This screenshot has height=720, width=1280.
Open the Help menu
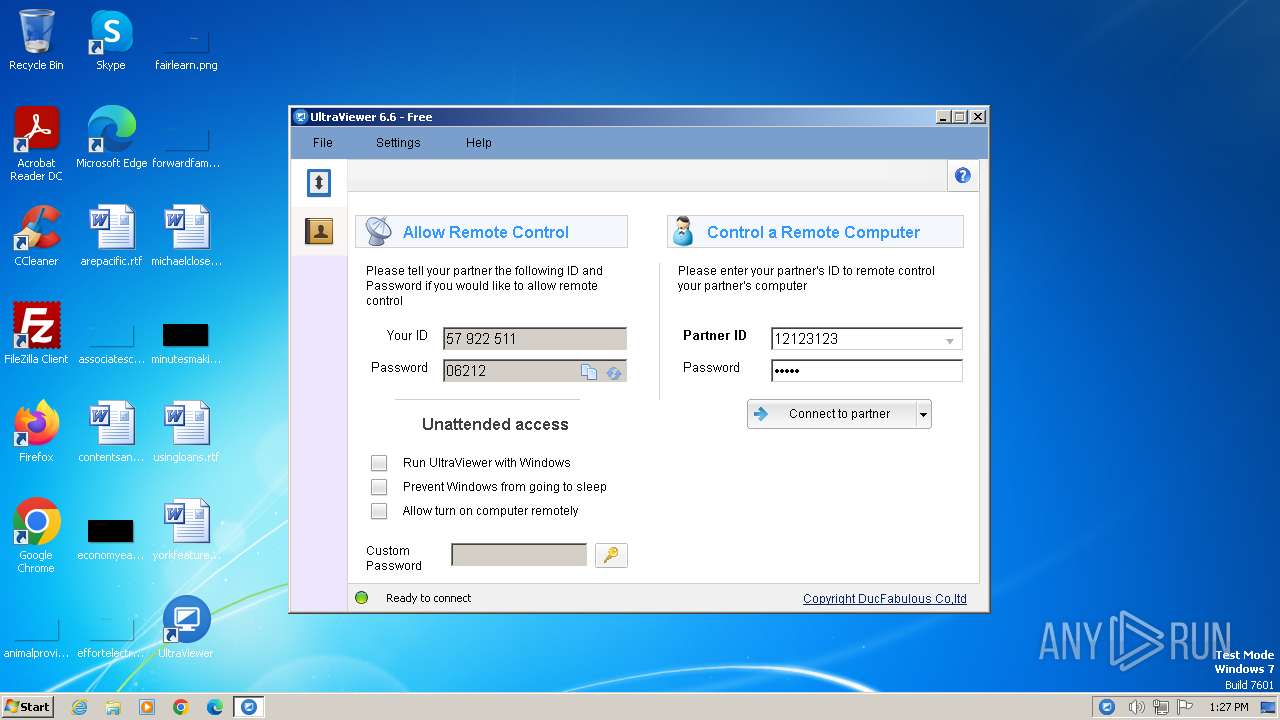pos(478,143)
